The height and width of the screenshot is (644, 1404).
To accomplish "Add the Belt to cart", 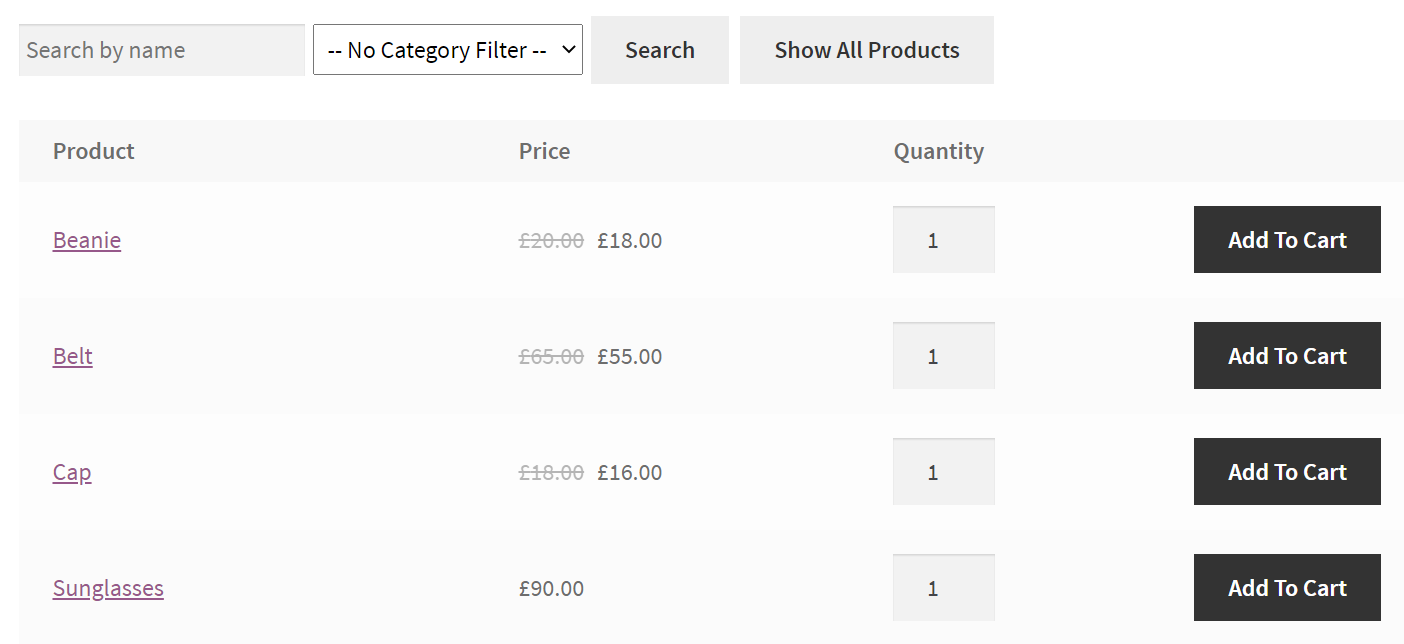I will coord(1286,356).
